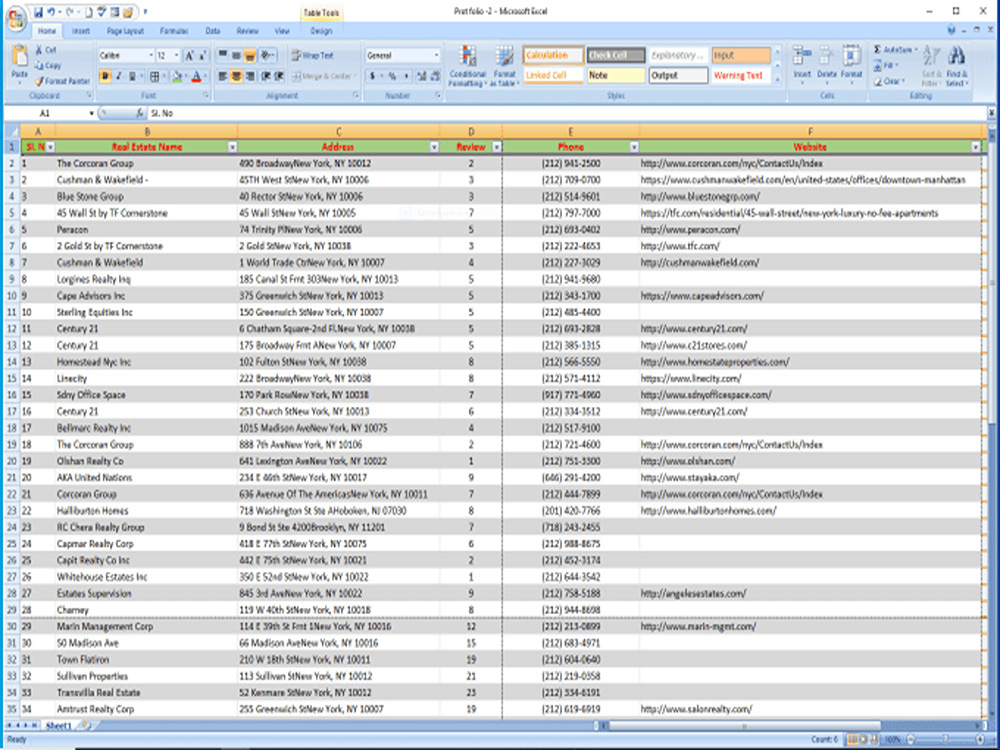Switch to Normal view in status bar
The image size is (1000, 750).
point(851,740)
